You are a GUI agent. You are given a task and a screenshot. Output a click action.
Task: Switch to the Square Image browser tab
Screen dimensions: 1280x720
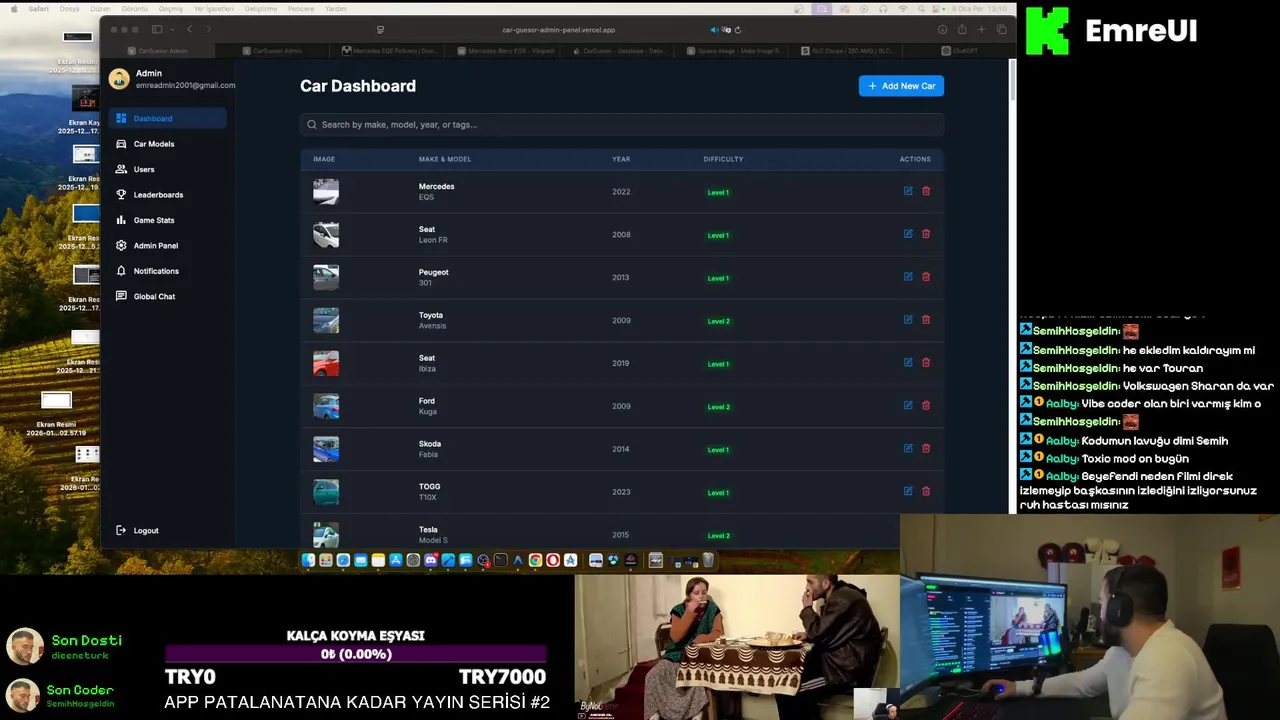pos(732,50)
